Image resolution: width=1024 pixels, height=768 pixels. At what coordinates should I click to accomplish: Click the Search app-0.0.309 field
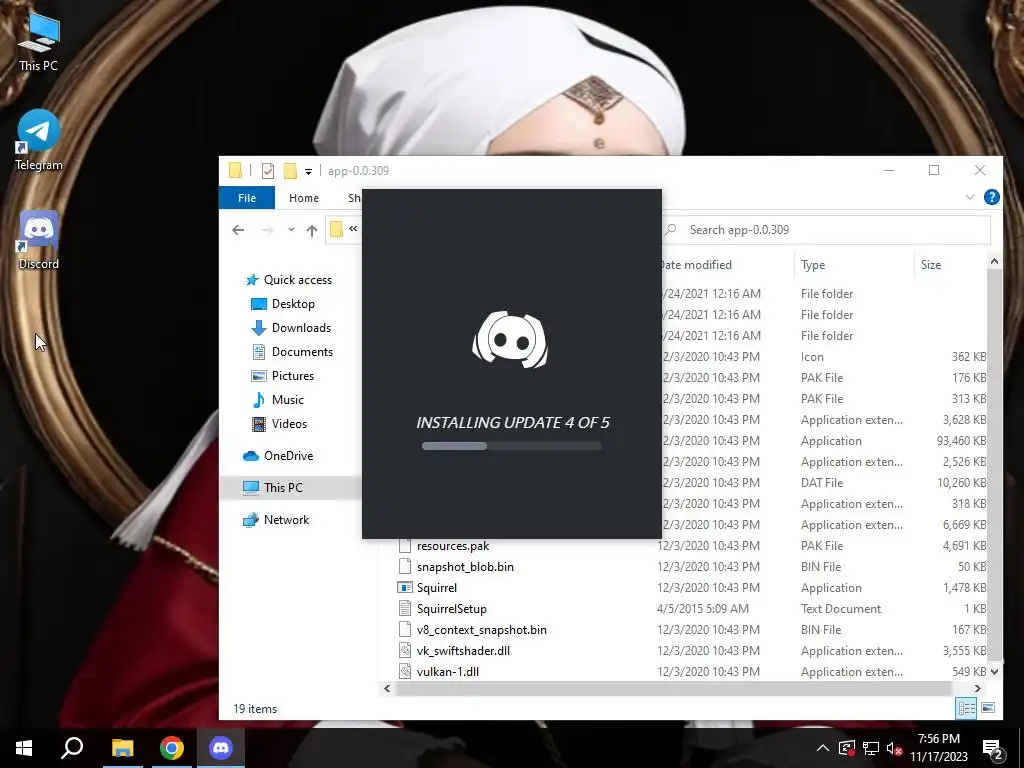pos(826,230)
